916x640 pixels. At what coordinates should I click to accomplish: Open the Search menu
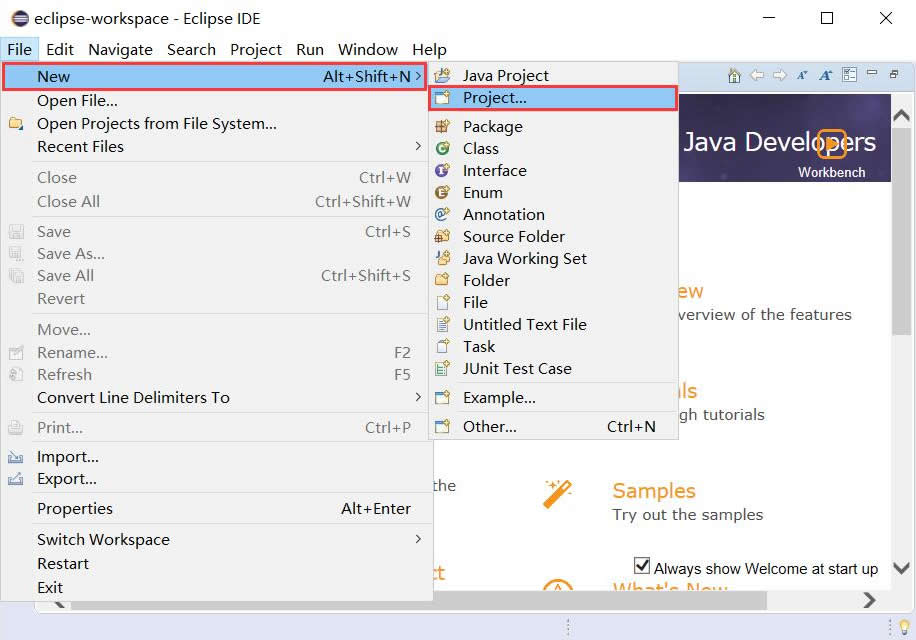click(191, 49)
